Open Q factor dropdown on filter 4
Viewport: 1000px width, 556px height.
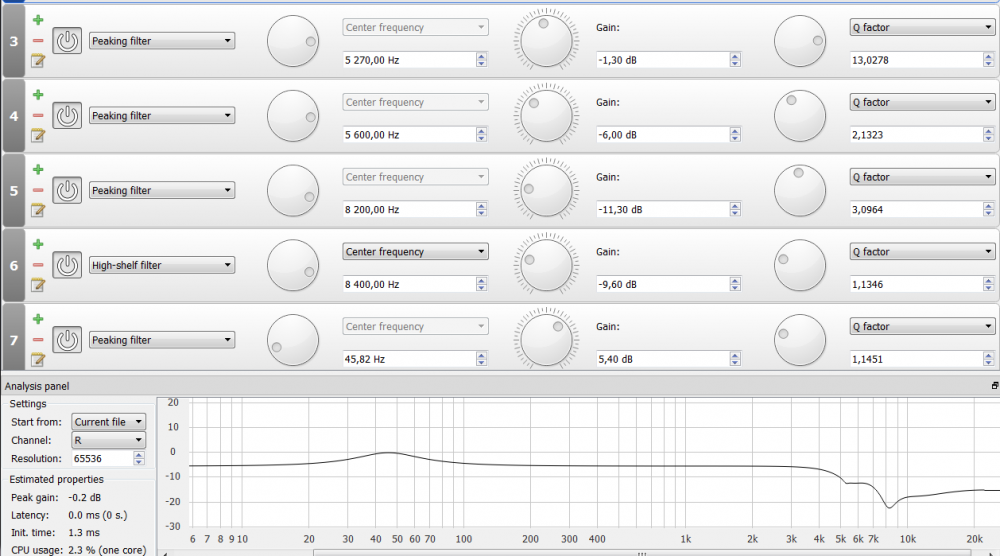pos(921,103)
